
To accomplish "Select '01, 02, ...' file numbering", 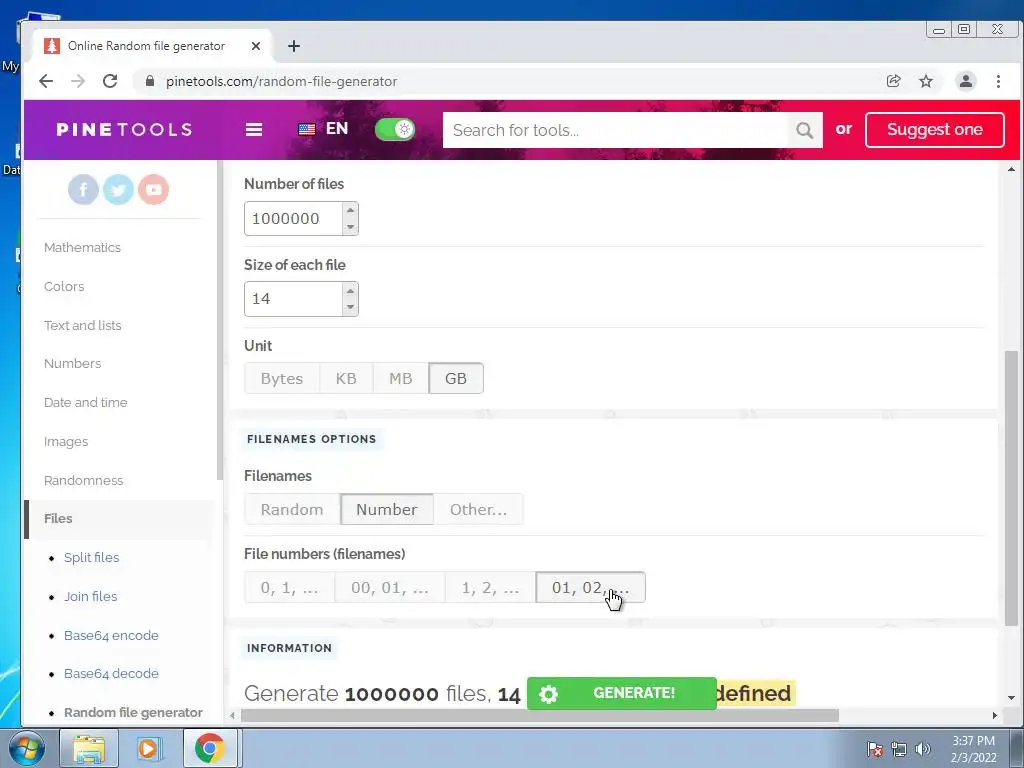I will click(590, 588).
